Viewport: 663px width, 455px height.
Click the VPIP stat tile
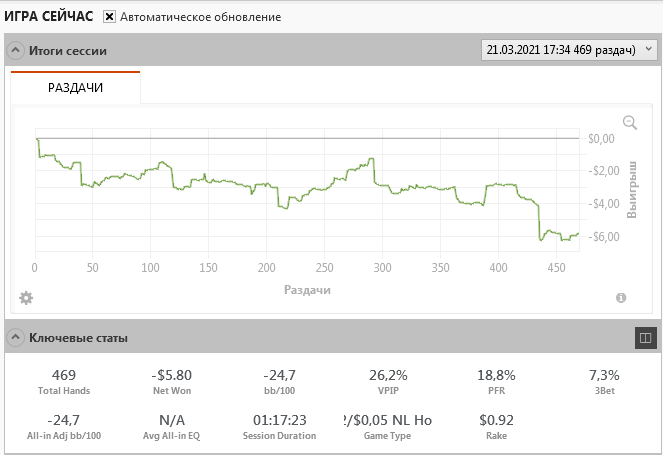[x=387, y=382]
